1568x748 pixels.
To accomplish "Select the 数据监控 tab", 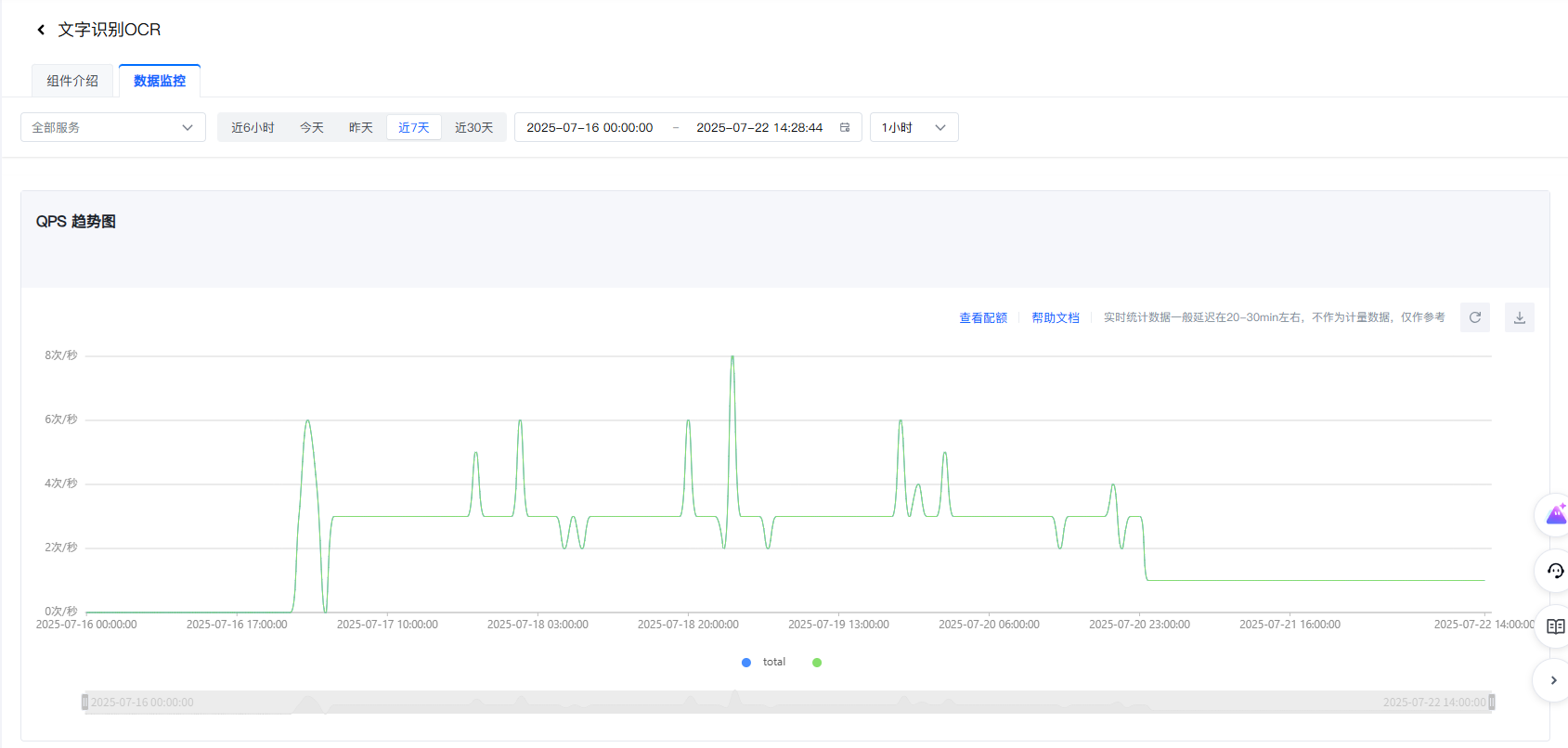I will coord(160,81).
